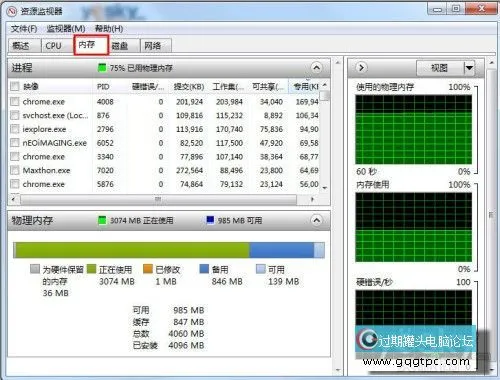Screen dimensions: 500x380
Task: Open the 文件(F) menu
Action: point(24,29)
